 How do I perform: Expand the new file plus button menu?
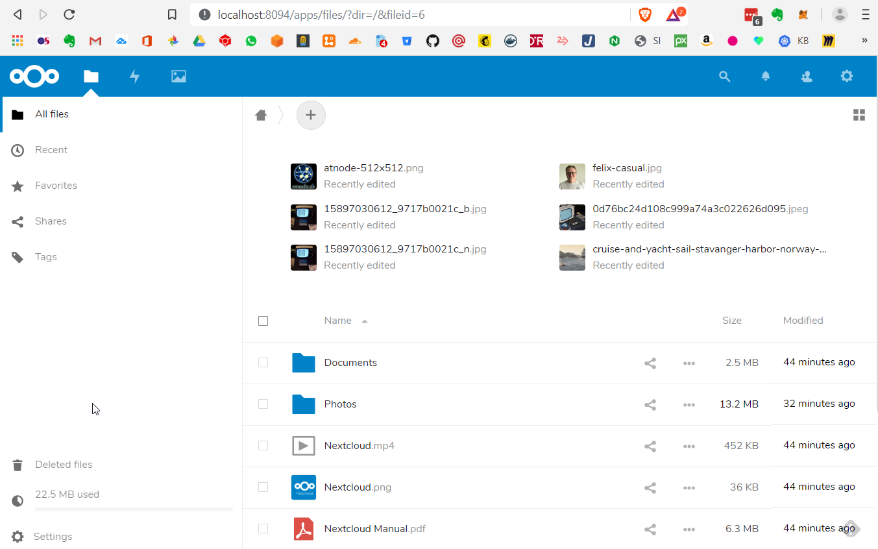tap(311, 115)
